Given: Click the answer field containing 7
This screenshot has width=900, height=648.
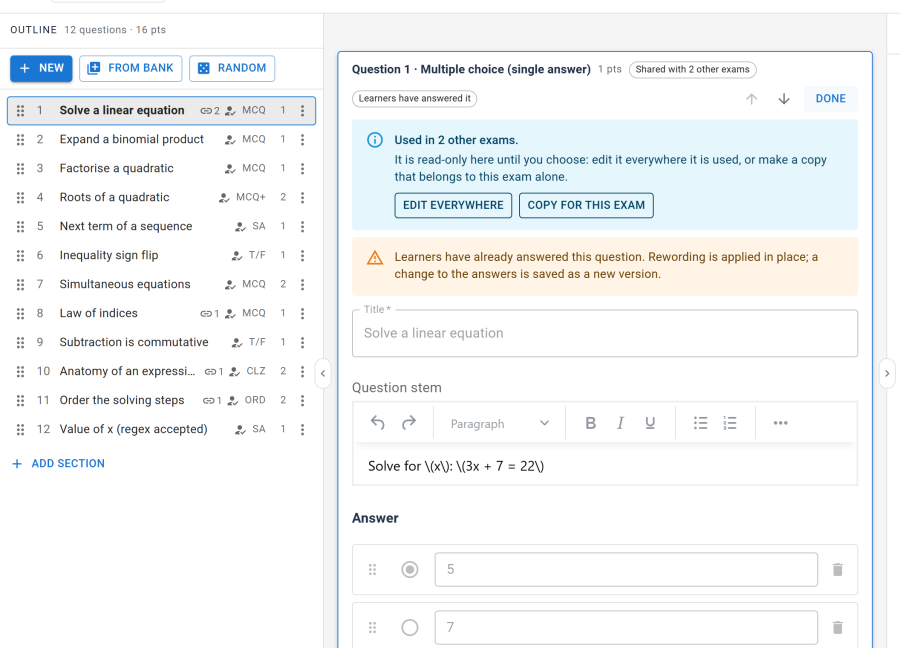Looking at the screenshot, I should [x=626, y=627].
